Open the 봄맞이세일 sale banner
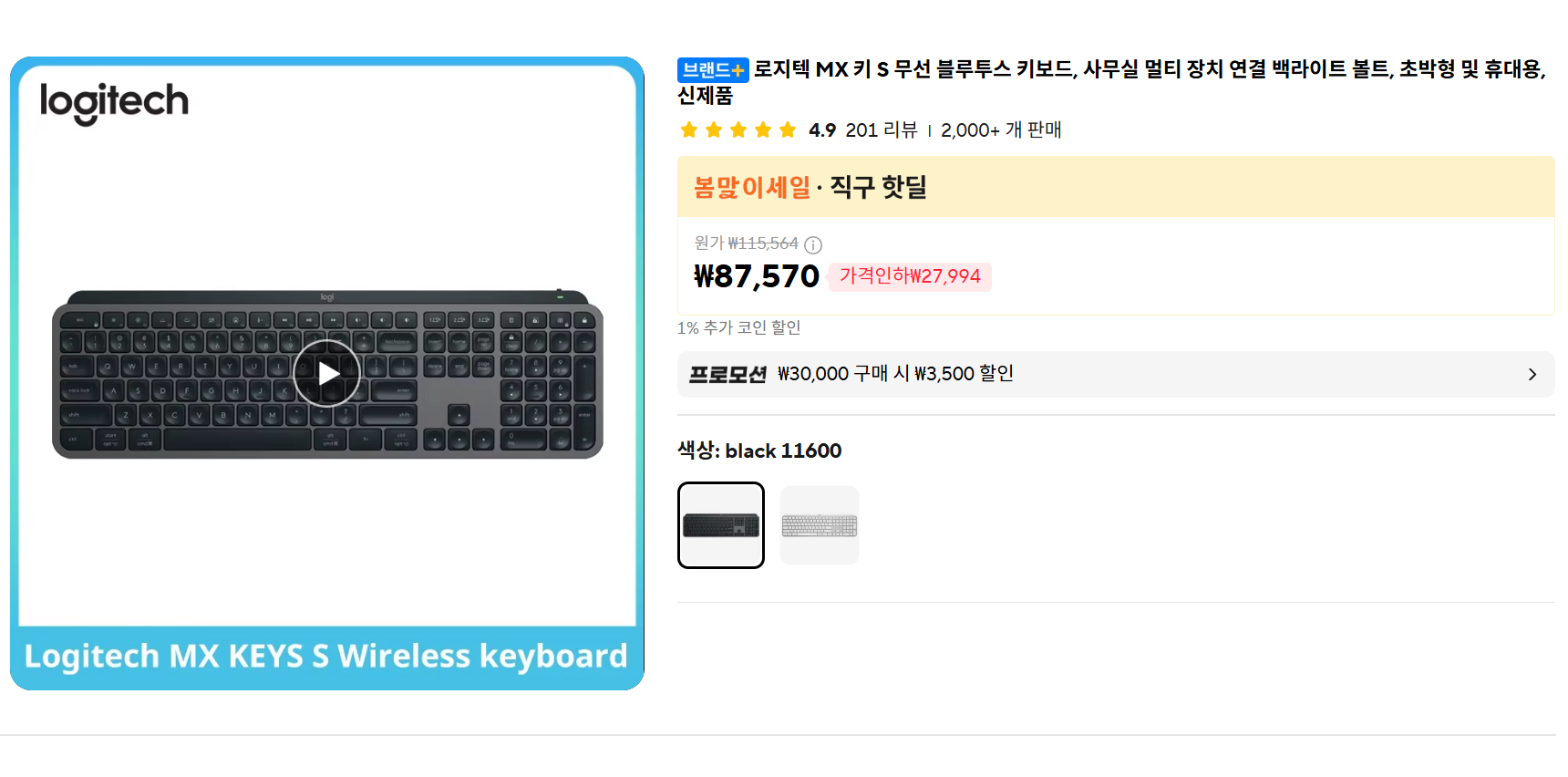This screenshot has width=1568, height=777. click(x=752, y=187)
